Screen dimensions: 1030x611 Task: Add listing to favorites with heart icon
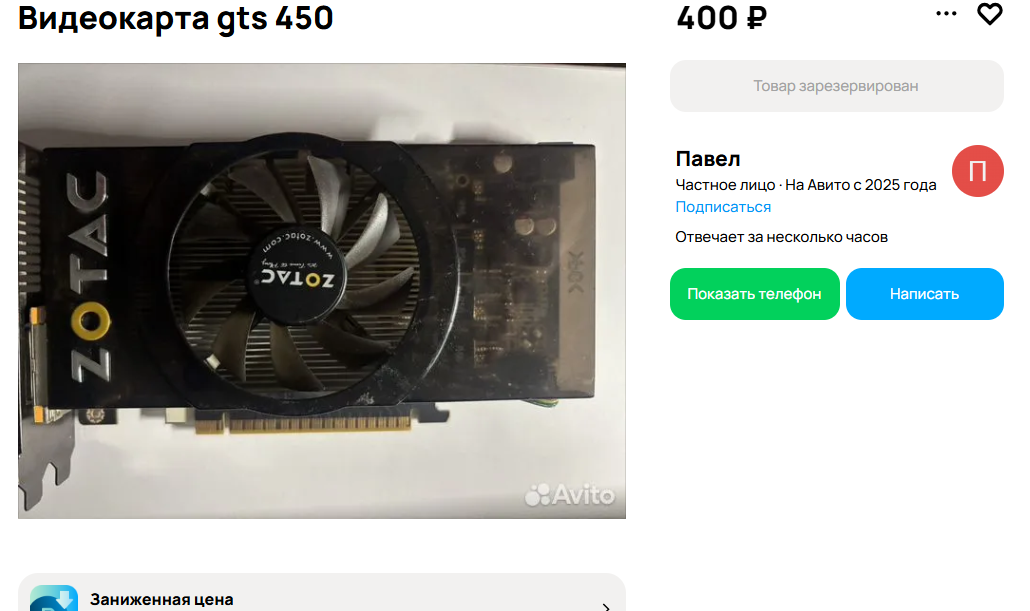tap(989, 14)
